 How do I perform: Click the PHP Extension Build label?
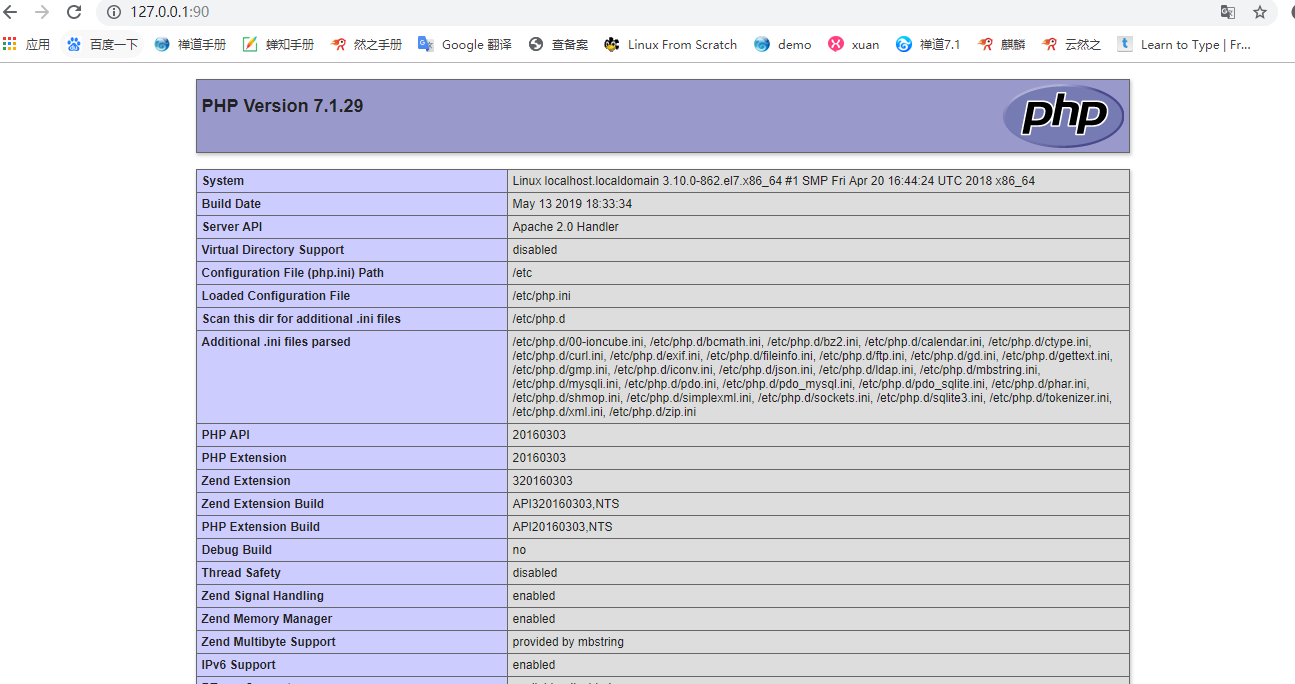click(261, 527)
